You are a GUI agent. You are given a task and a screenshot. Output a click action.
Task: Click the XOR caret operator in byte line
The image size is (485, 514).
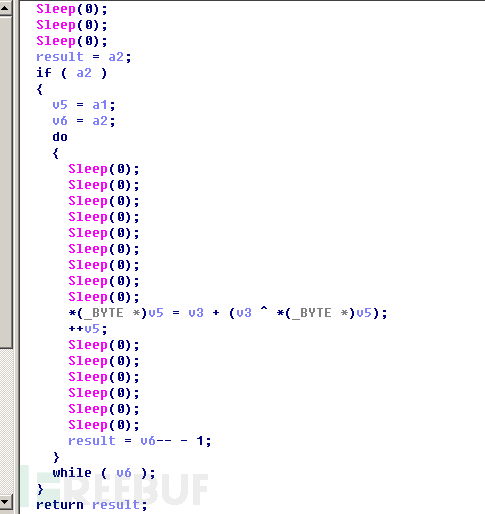pyautogui.click(x=264, y=310)
